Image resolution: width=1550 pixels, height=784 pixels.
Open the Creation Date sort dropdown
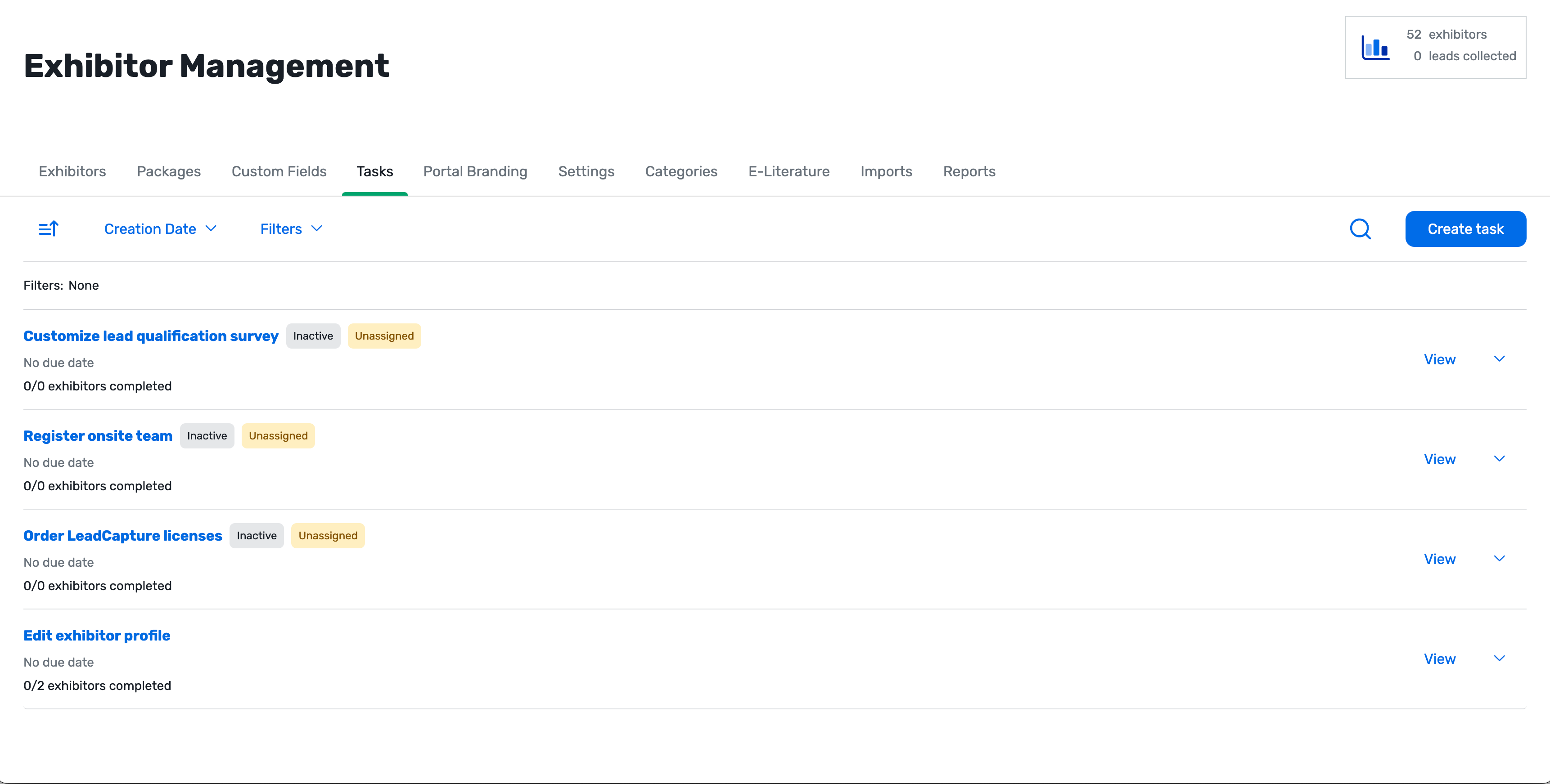(x=160, y=229)
